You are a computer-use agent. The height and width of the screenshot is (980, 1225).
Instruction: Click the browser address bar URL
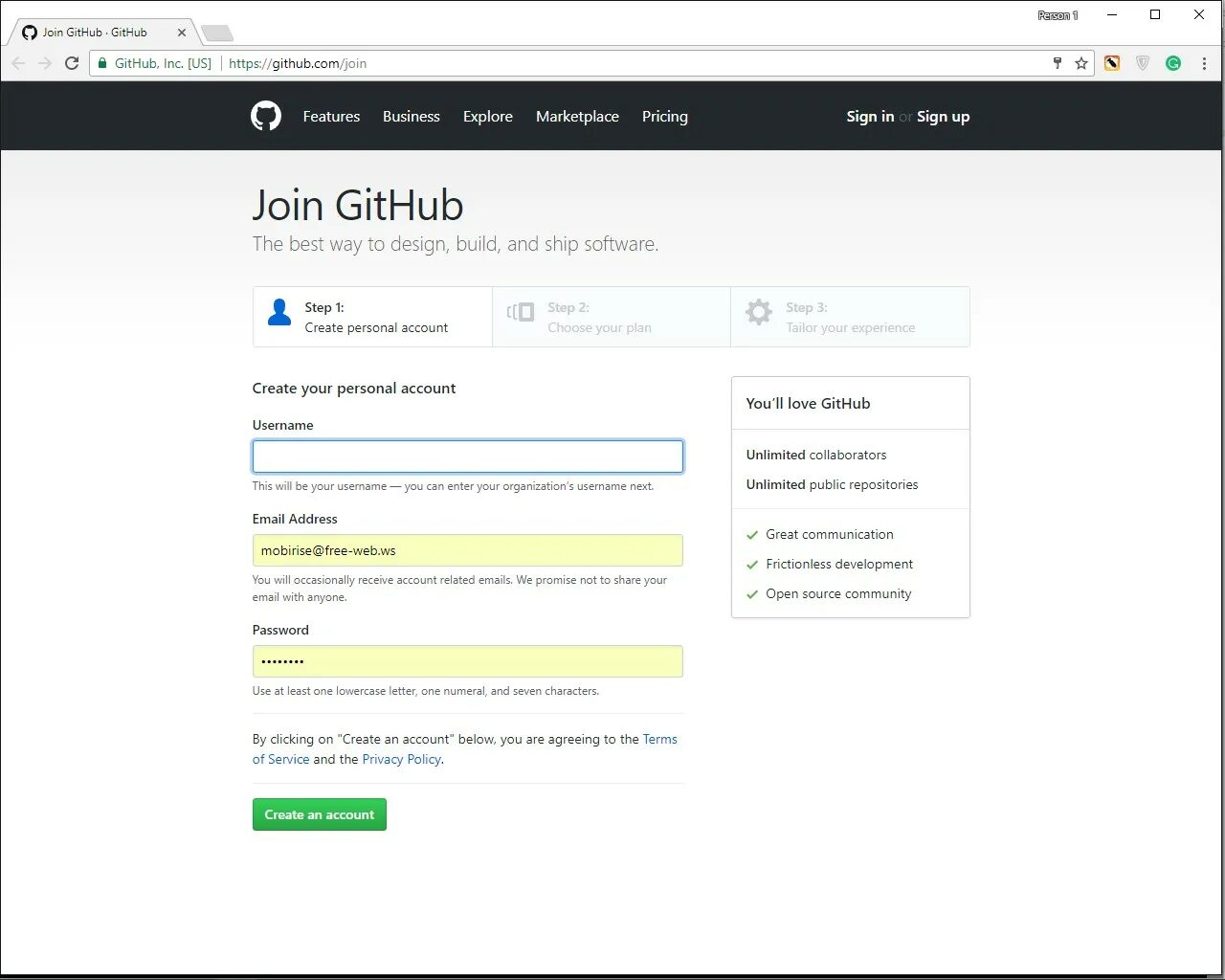tap(298, 63)
